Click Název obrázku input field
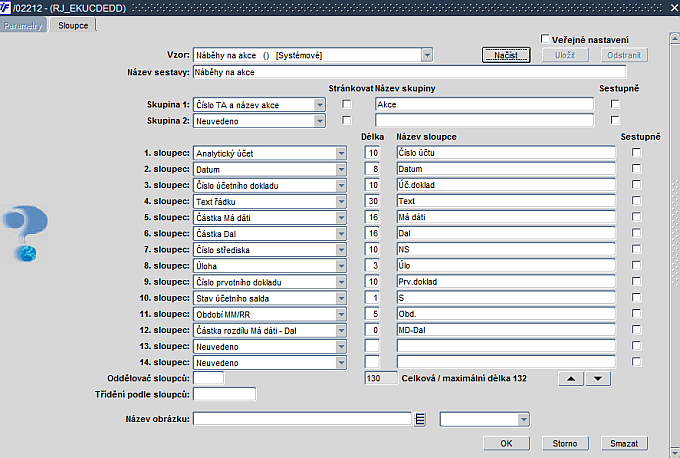Viewport: 680px width, 458px height. pos(302,419)
